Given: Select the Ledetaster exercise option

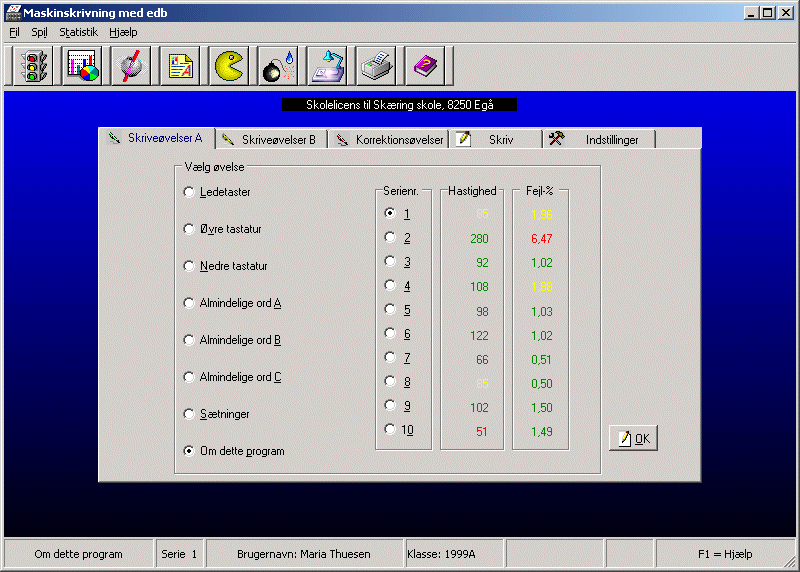Looking at the screenshot, I should tap(190, 192).
